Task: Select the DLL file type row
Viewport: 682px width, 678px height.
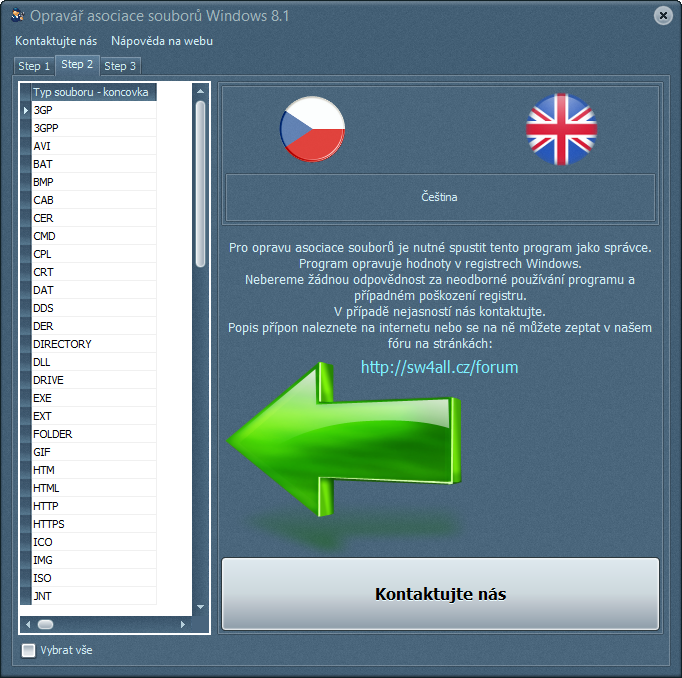Action: click(94, 362)
